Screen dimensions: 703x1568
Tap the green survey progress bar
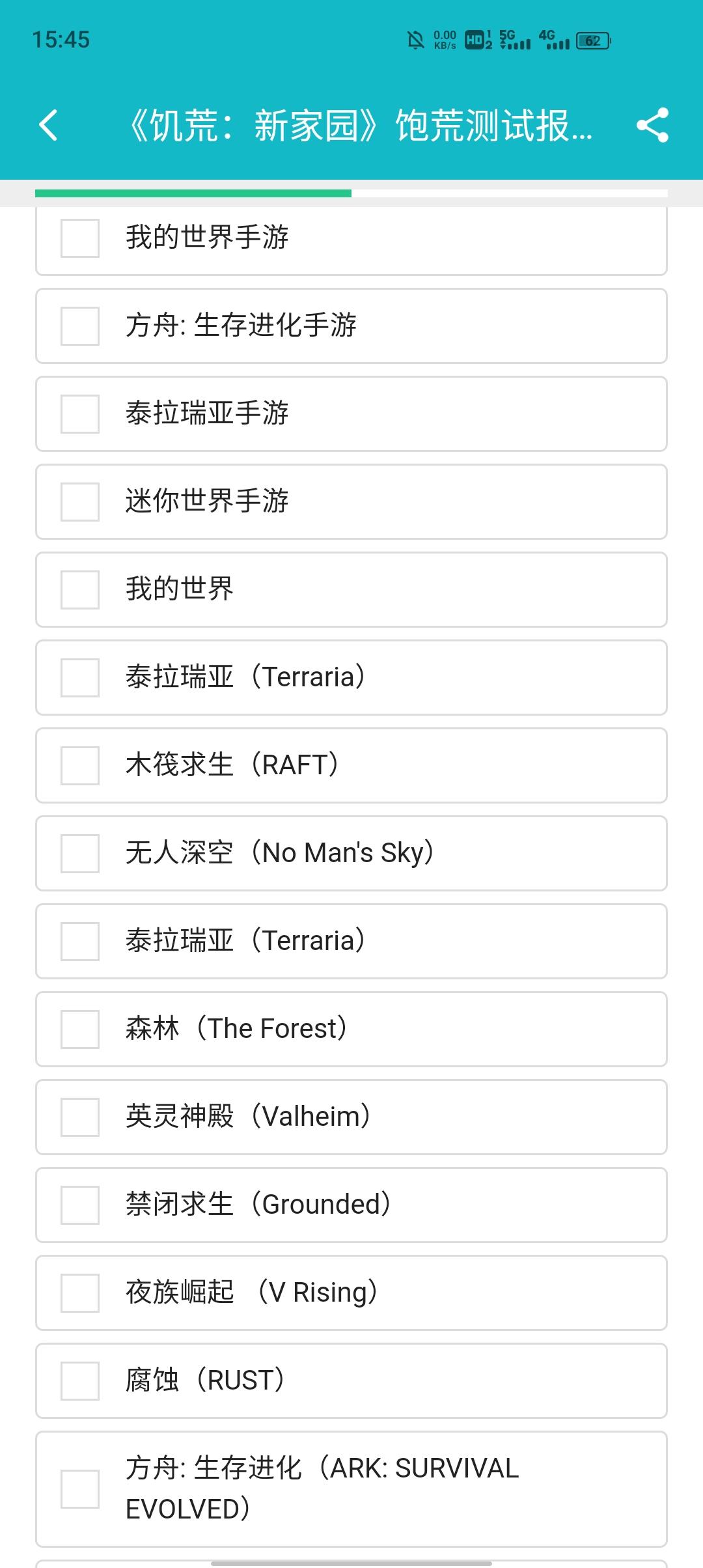tap(193, 193)
